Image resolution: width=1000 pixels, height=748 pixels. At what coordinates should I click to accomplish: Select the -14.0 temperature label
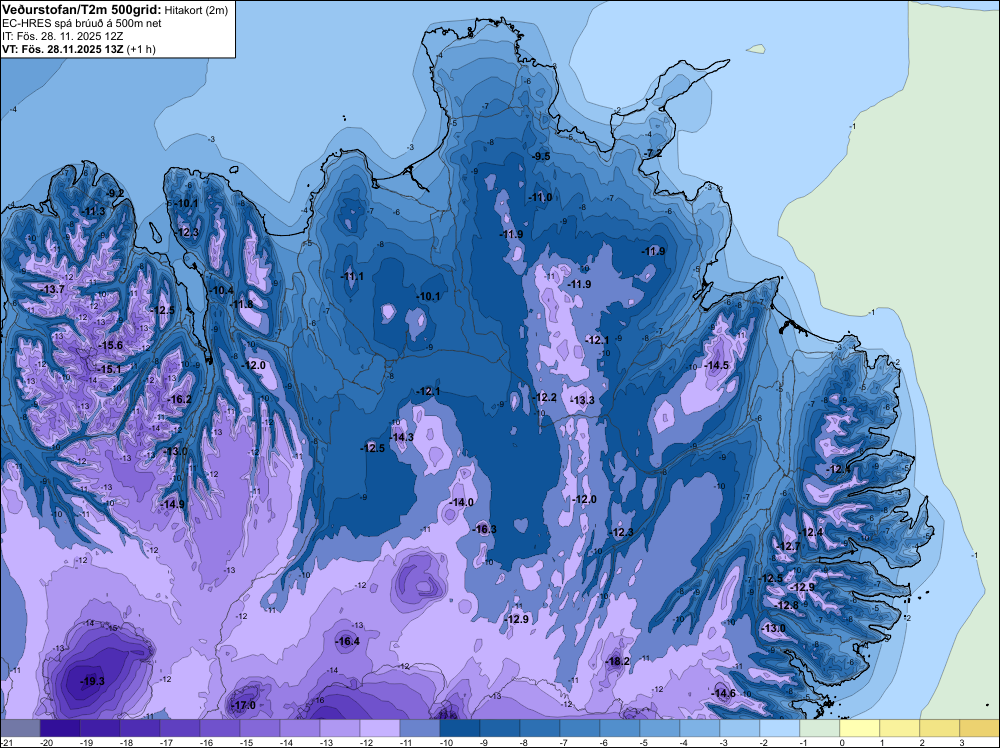tap(462, 502)
